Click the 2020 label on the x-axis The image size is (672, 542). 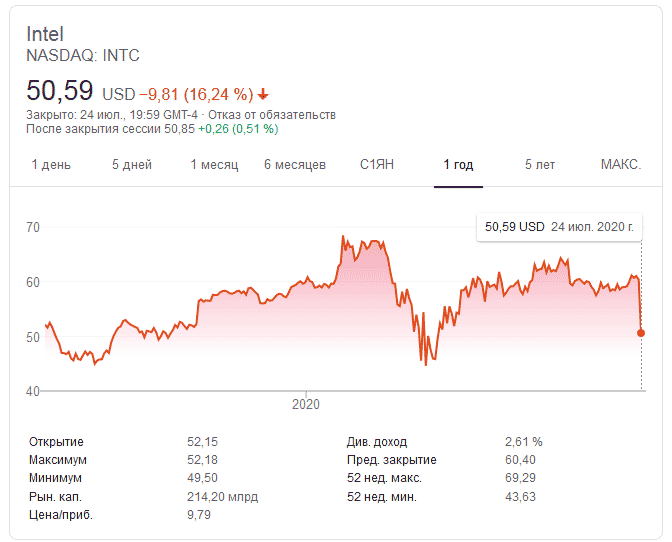click(305, 404)
